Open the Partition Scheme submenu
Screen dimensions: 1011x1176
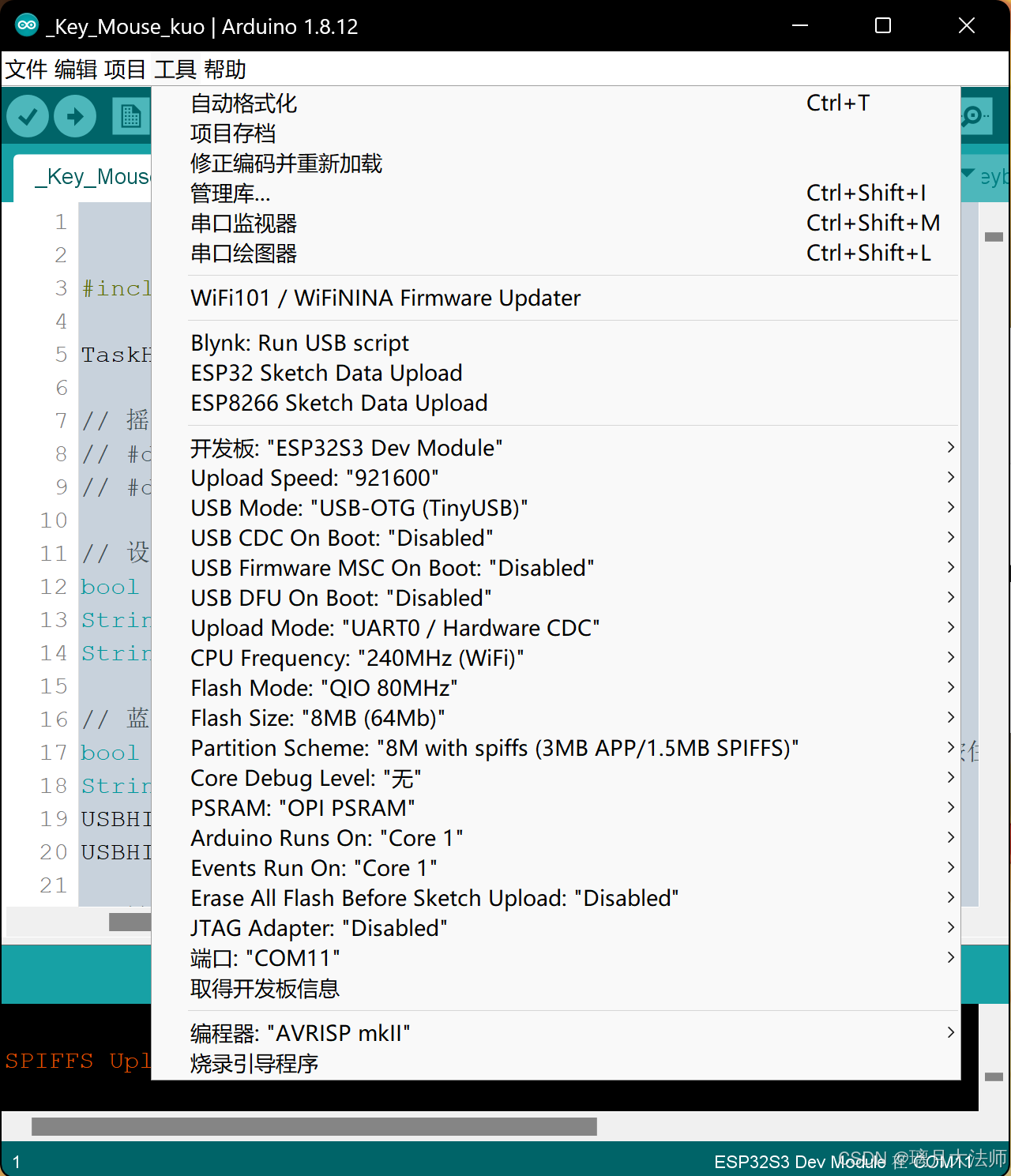(494, 747)
